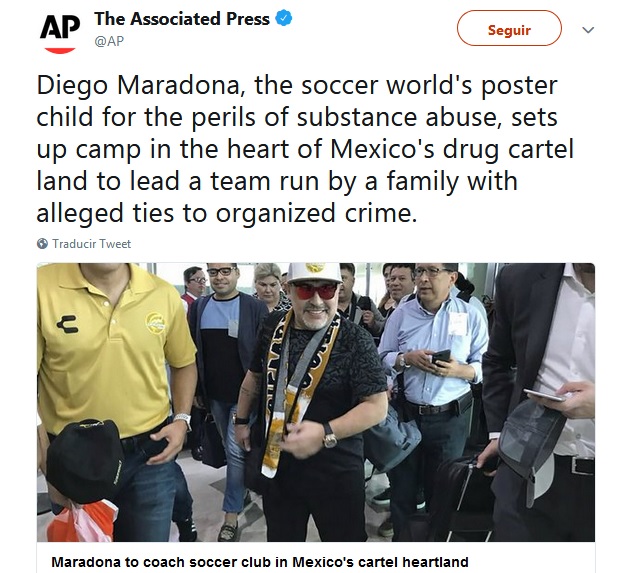This screenshot has height=573, width=630.
Task: Click Maradona's white cap in the photo
Action: click(x=315, y=272)
